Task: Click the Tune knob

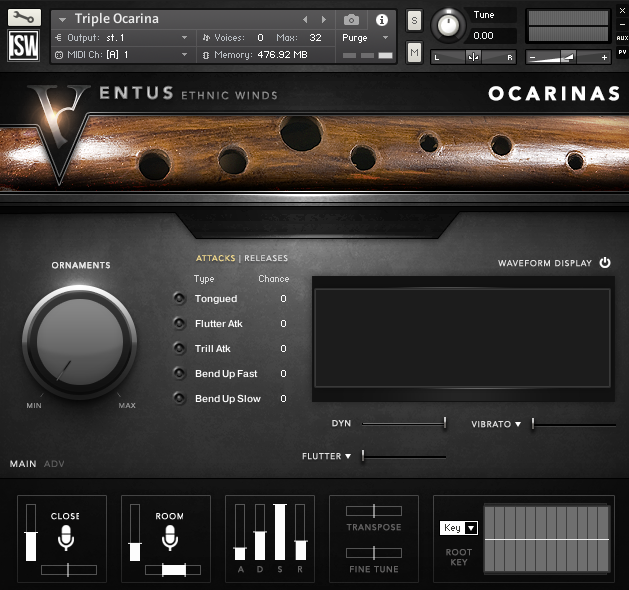Action: [448, 25]
